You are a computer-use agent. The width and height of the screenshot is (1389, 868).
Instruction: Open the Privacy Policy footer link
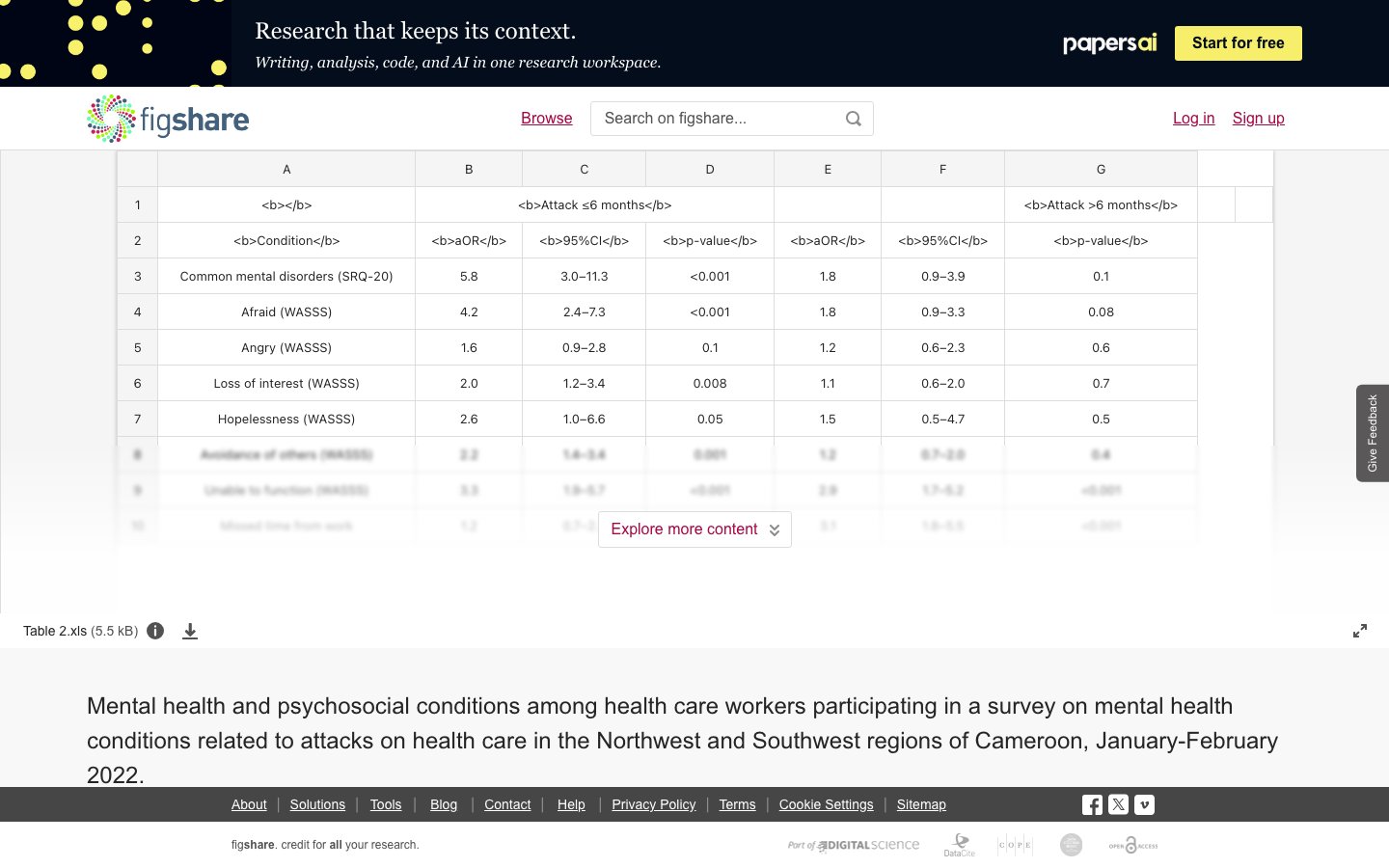coord(654,804)
